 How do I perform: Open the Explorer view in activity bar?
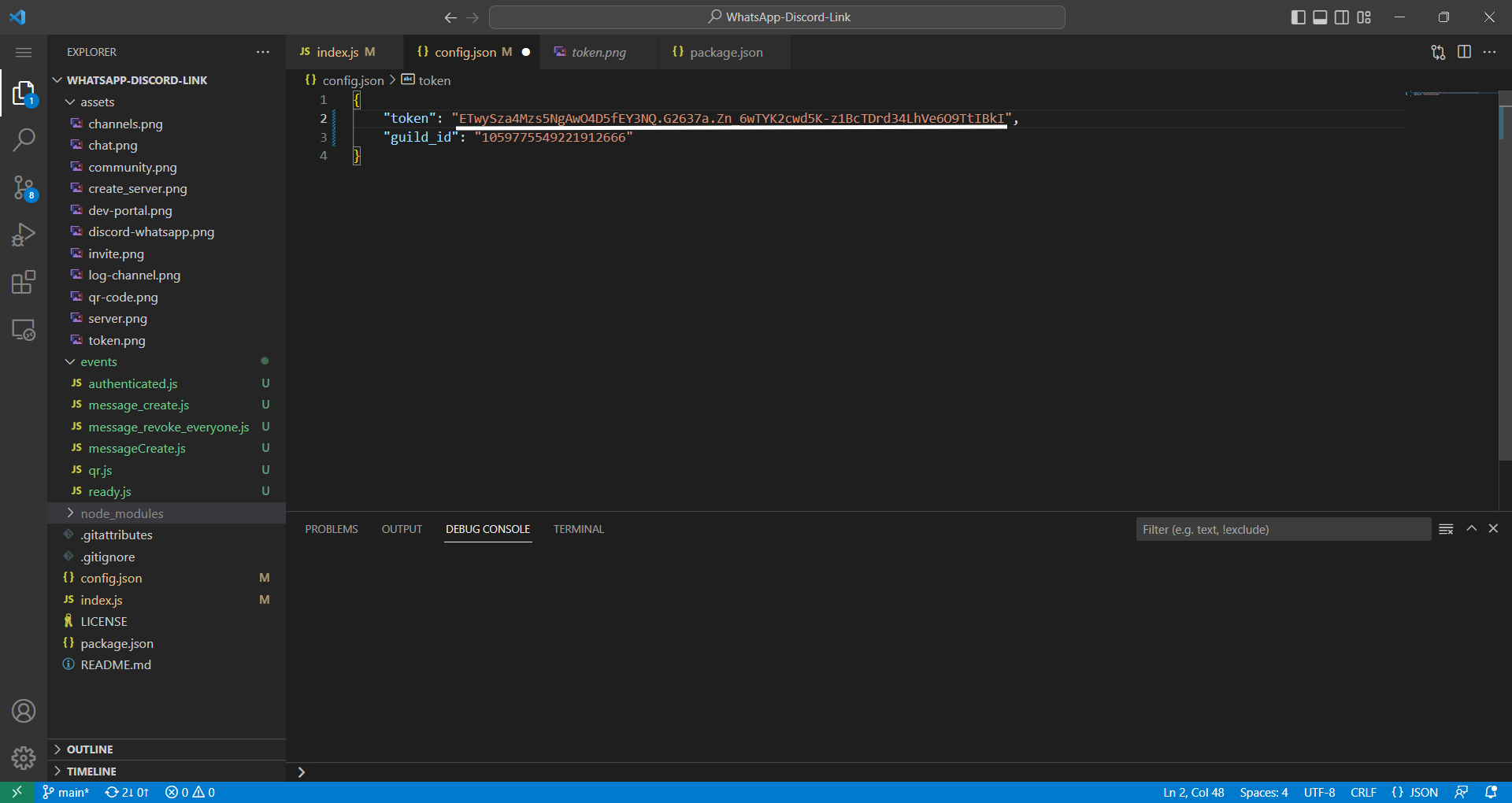24,94
